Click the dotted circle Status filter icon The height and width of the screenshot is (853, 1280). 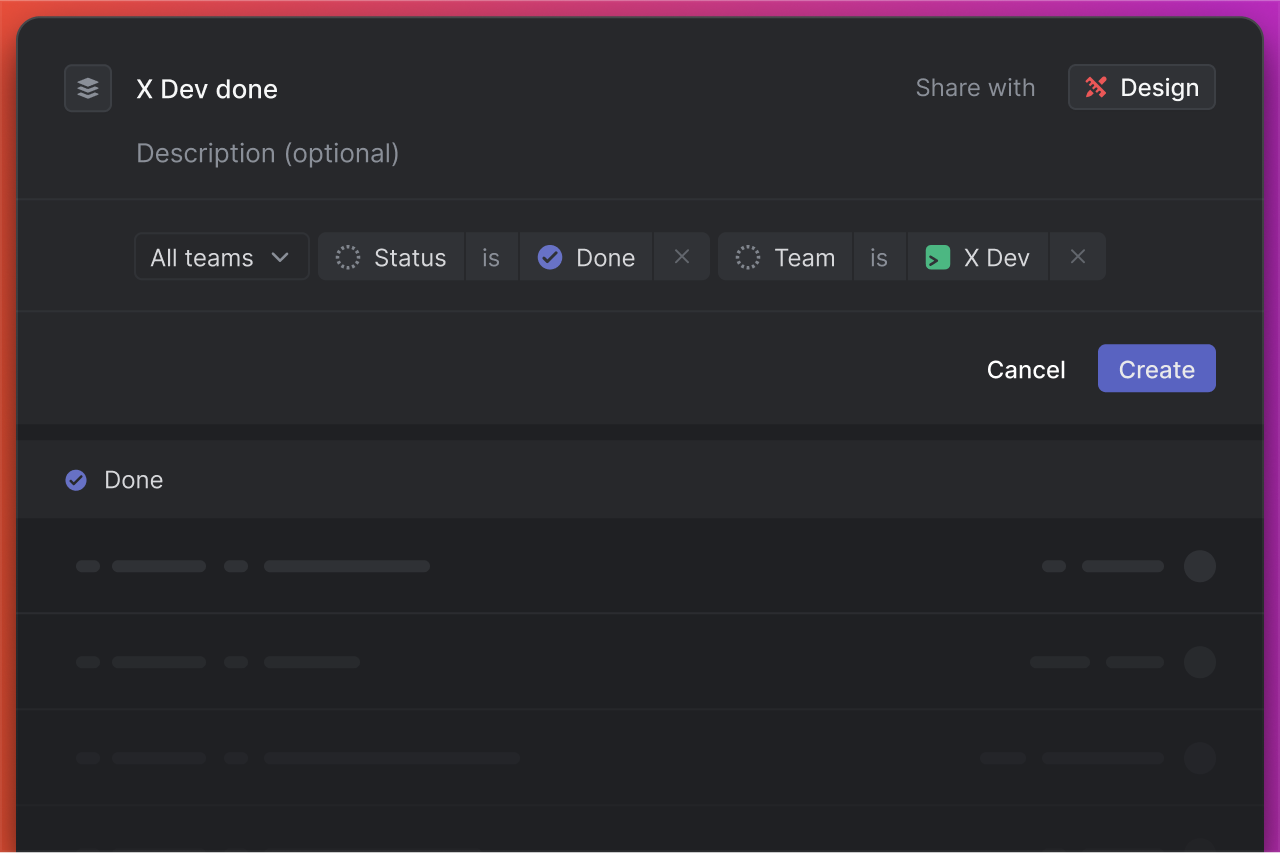click(x=348, y=257)
